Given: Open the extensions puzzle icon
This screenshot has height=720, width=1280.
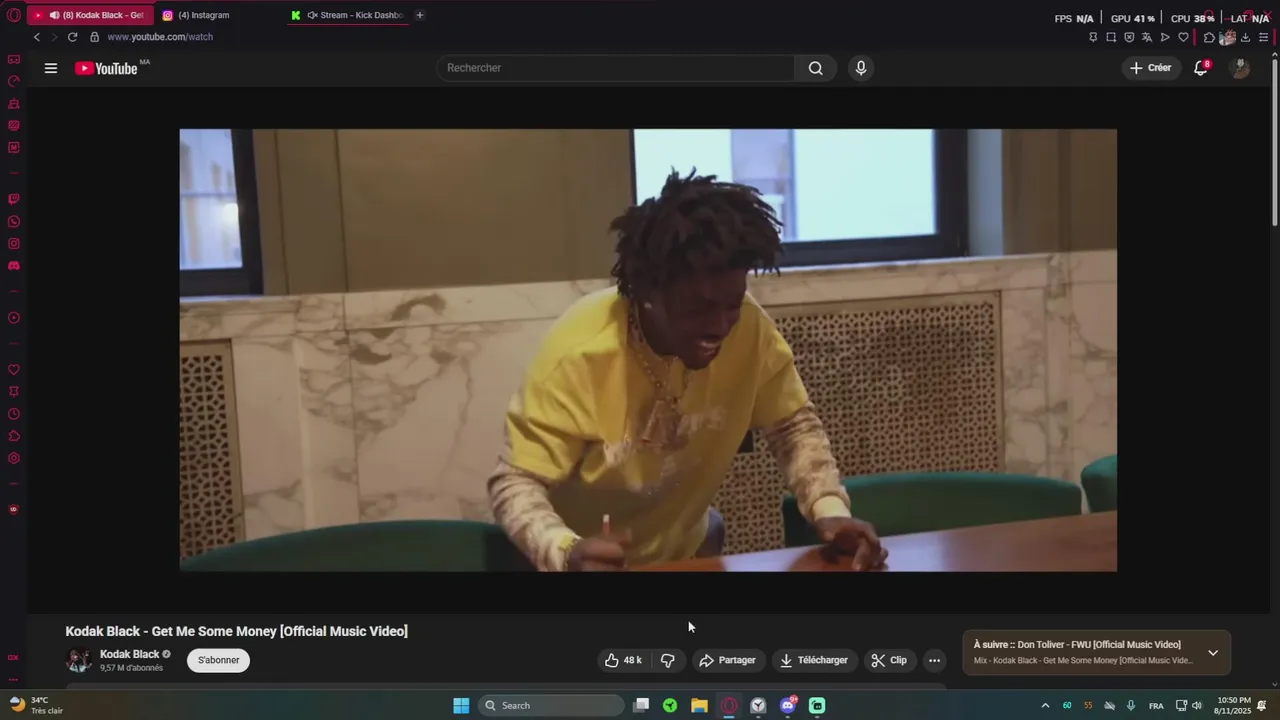Looking at the screenshot, I should pos(1209,37).
